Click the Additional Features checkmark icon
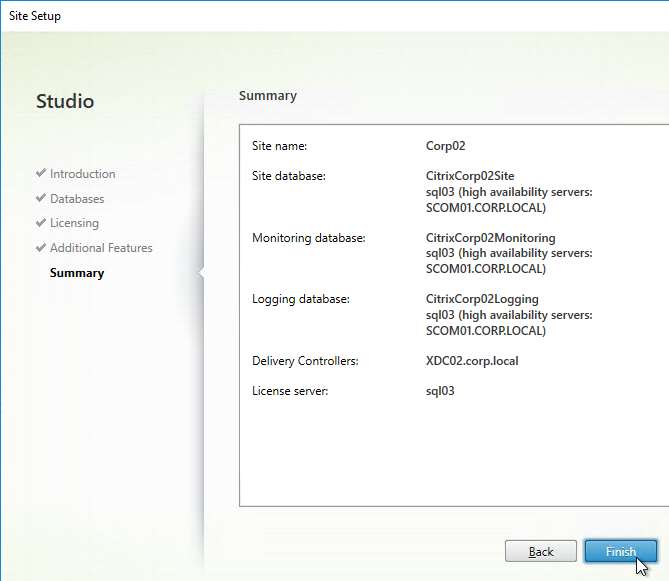The image size is (669, 581). pos(41,247)
